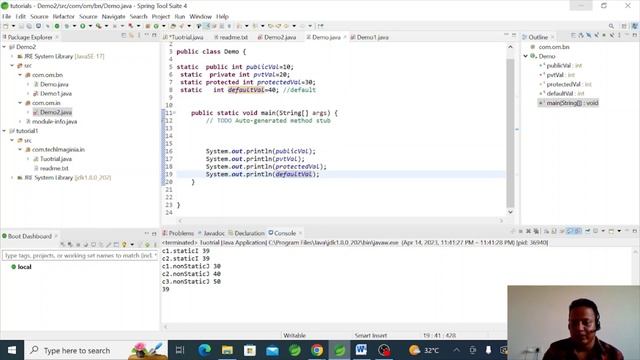Viewport: 640px width, 360px height.
Task: Collapse the tutorial1 project node
Action: pos(4,131)
